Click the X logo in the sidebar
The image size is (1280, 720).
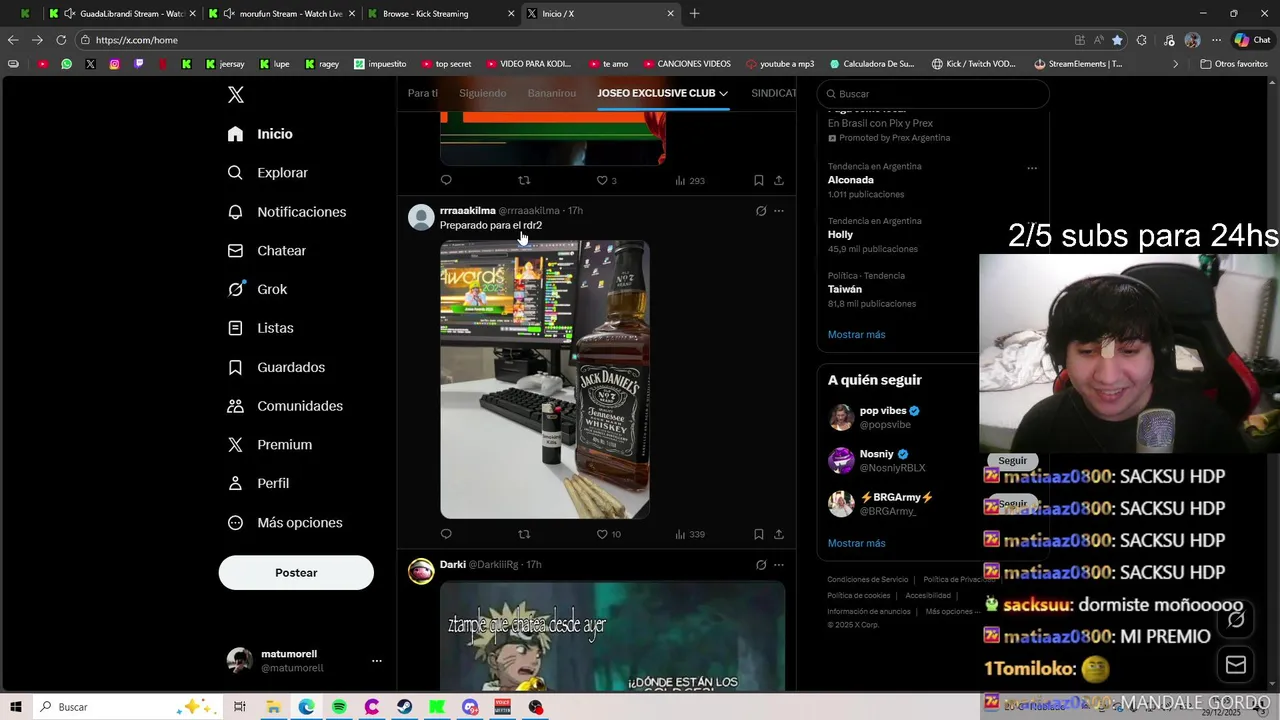[236, 95]
